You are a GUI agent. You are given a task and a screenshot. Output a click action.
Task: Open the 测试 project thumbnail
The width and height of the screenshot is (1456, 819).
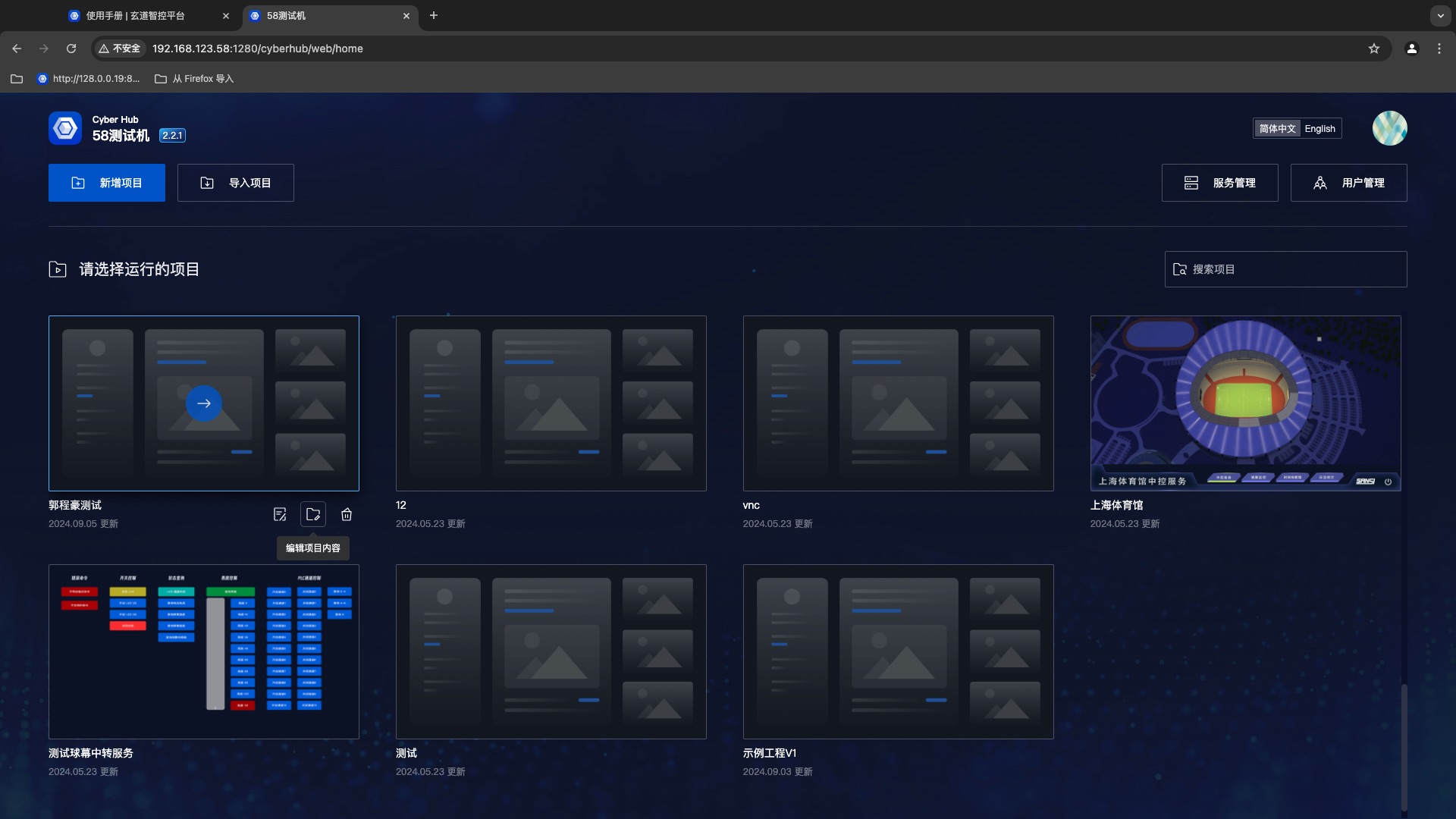[x=551, y=651]
